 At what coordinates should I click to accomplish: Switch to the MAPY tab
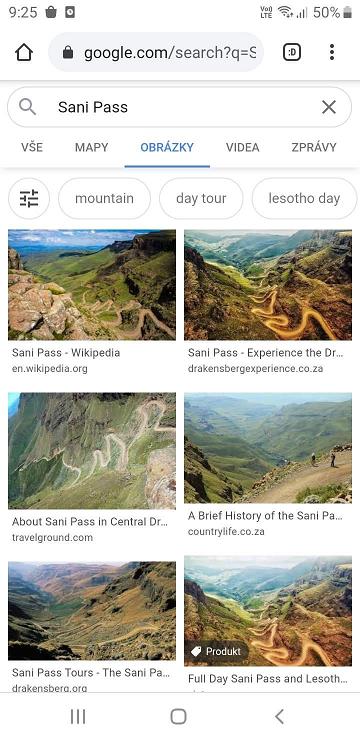(x=92, y=147)
